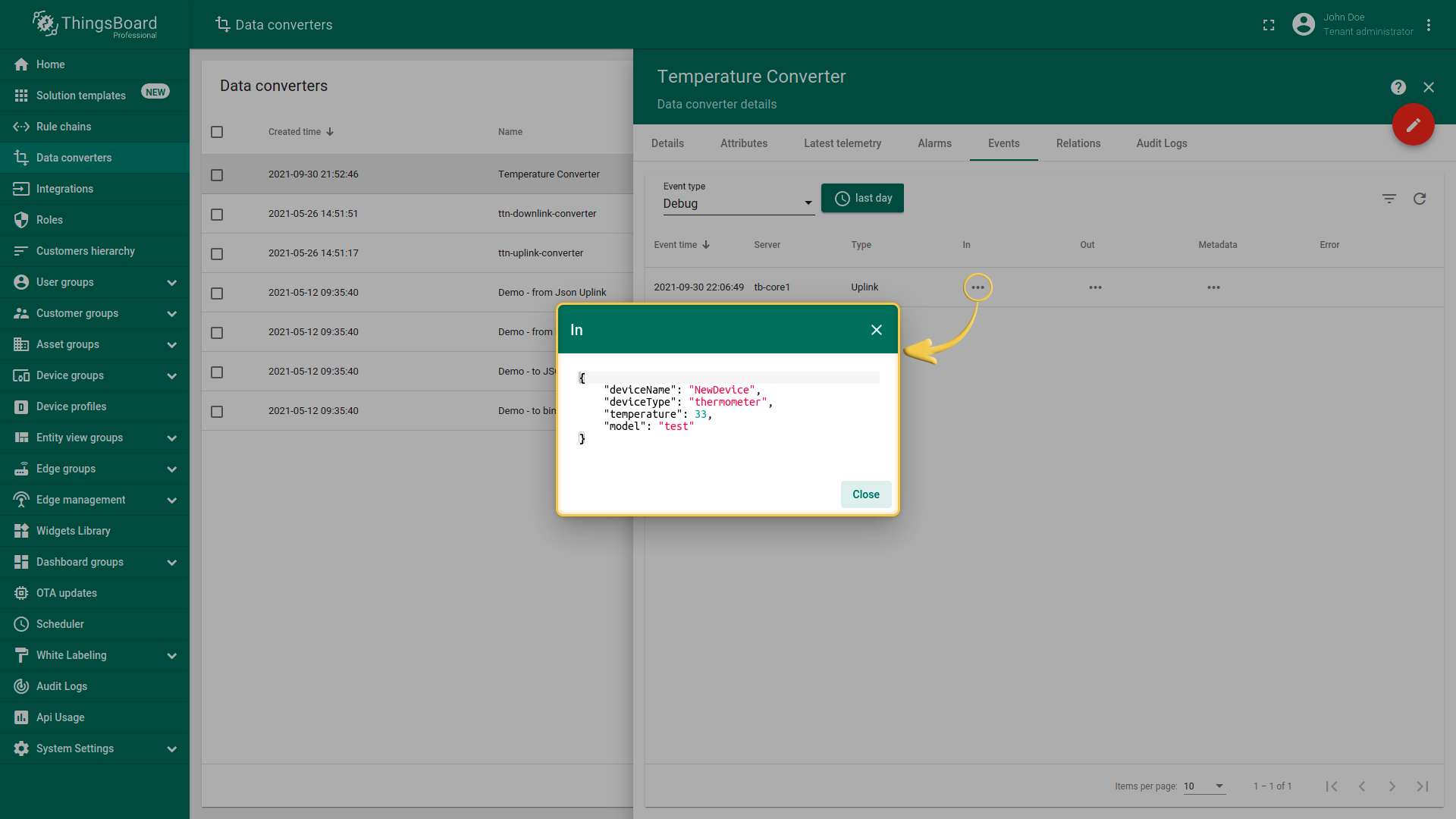The image size is (1456, 819).
Task: Open the help question mark icon
Action: [1398, 87]
